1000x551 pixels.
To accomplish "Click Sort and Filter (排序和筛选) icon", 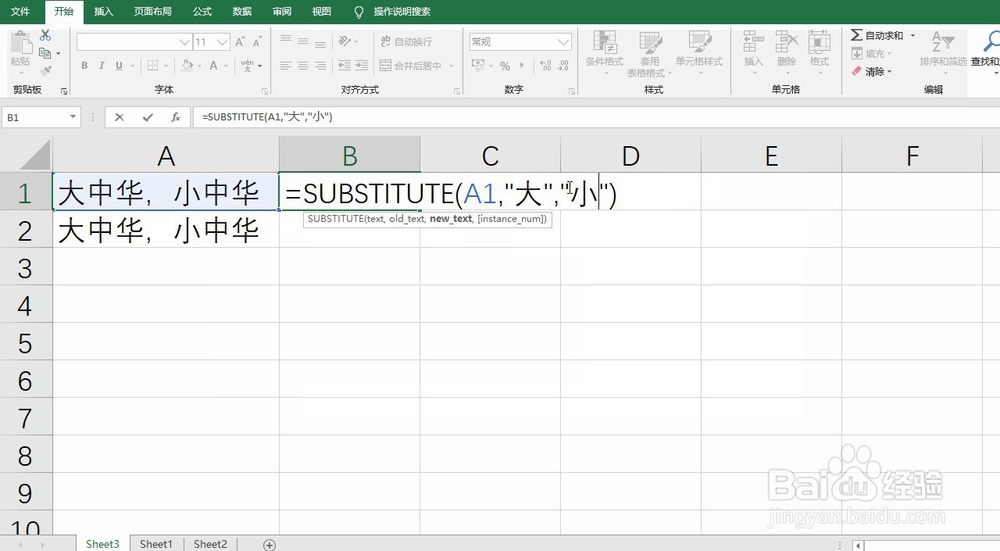I will pos(943,42).
